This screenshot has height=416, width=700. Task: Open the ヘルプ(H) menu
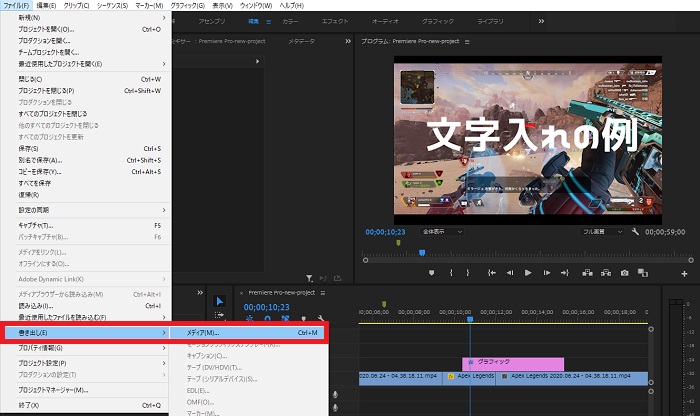(292, 5)
